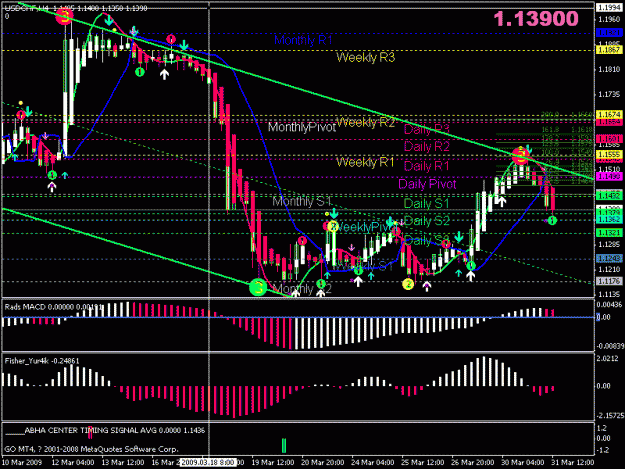Image resolution: width=625 pixels, height=469 pixels.
Task: Select the 2009.03.18 8:00 crosshair date box
Action: 207,463
